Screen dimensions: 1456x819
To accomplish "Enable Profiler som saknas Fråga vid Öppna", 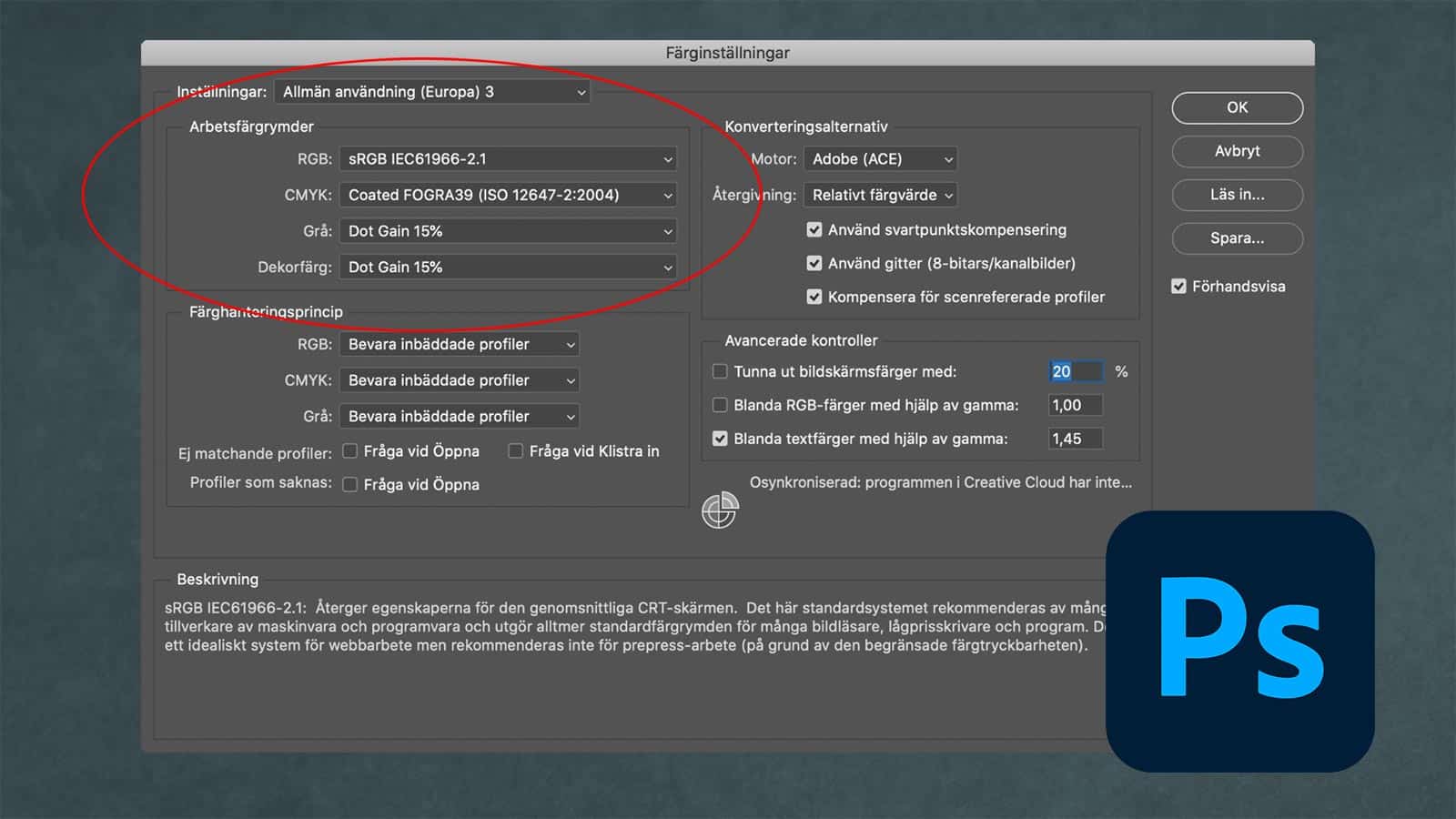I will pyautogui.click(x=349, y=485).
